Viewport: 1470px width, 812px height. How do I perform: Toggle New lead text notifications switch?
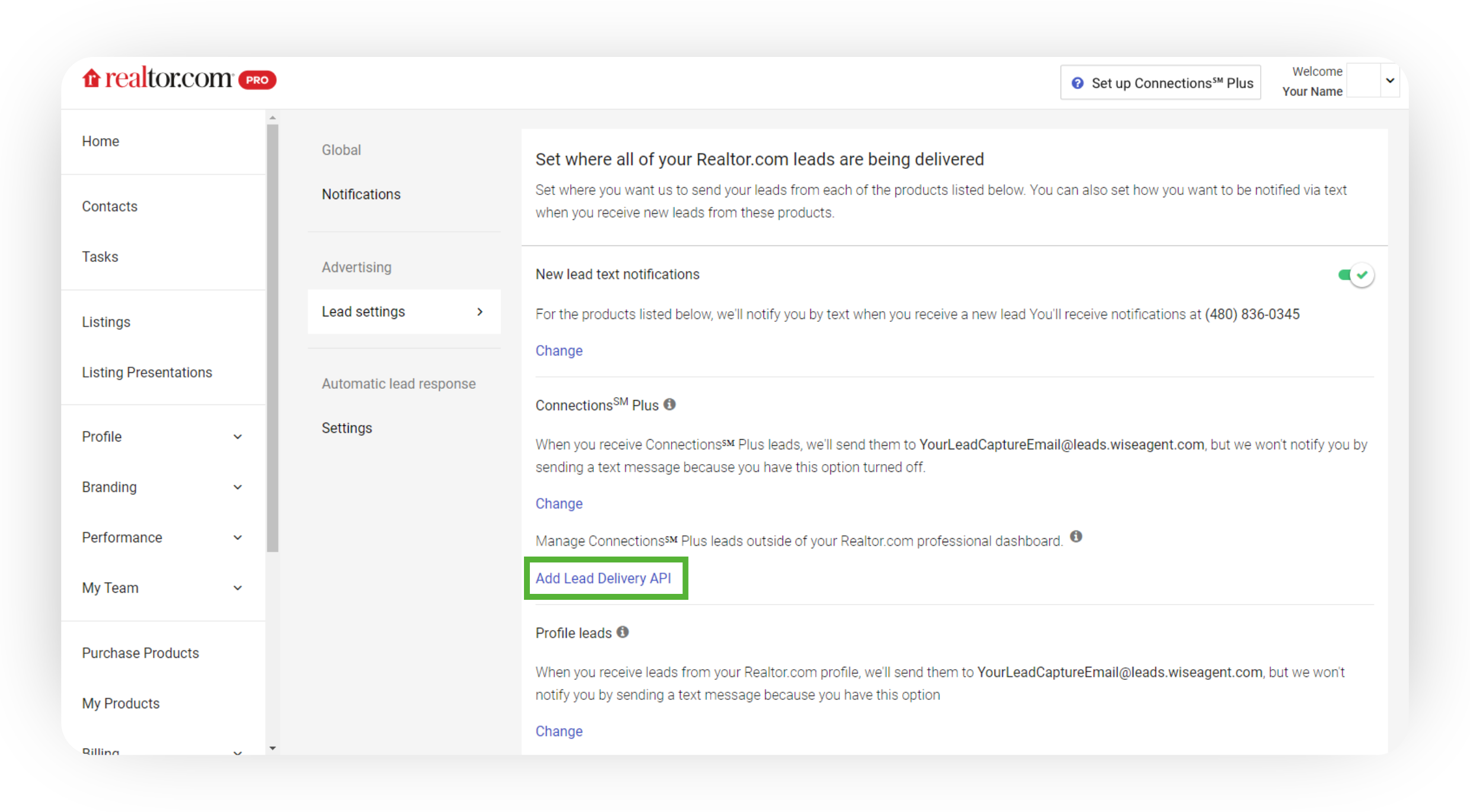1356,275
